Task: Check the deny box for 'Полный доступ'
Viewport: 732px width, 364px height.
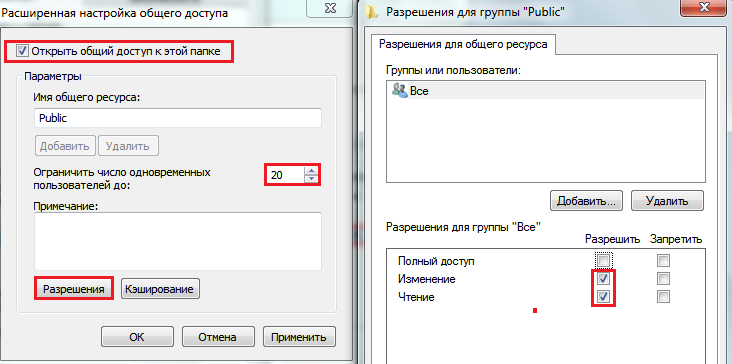Action: (x=663, y=260)
